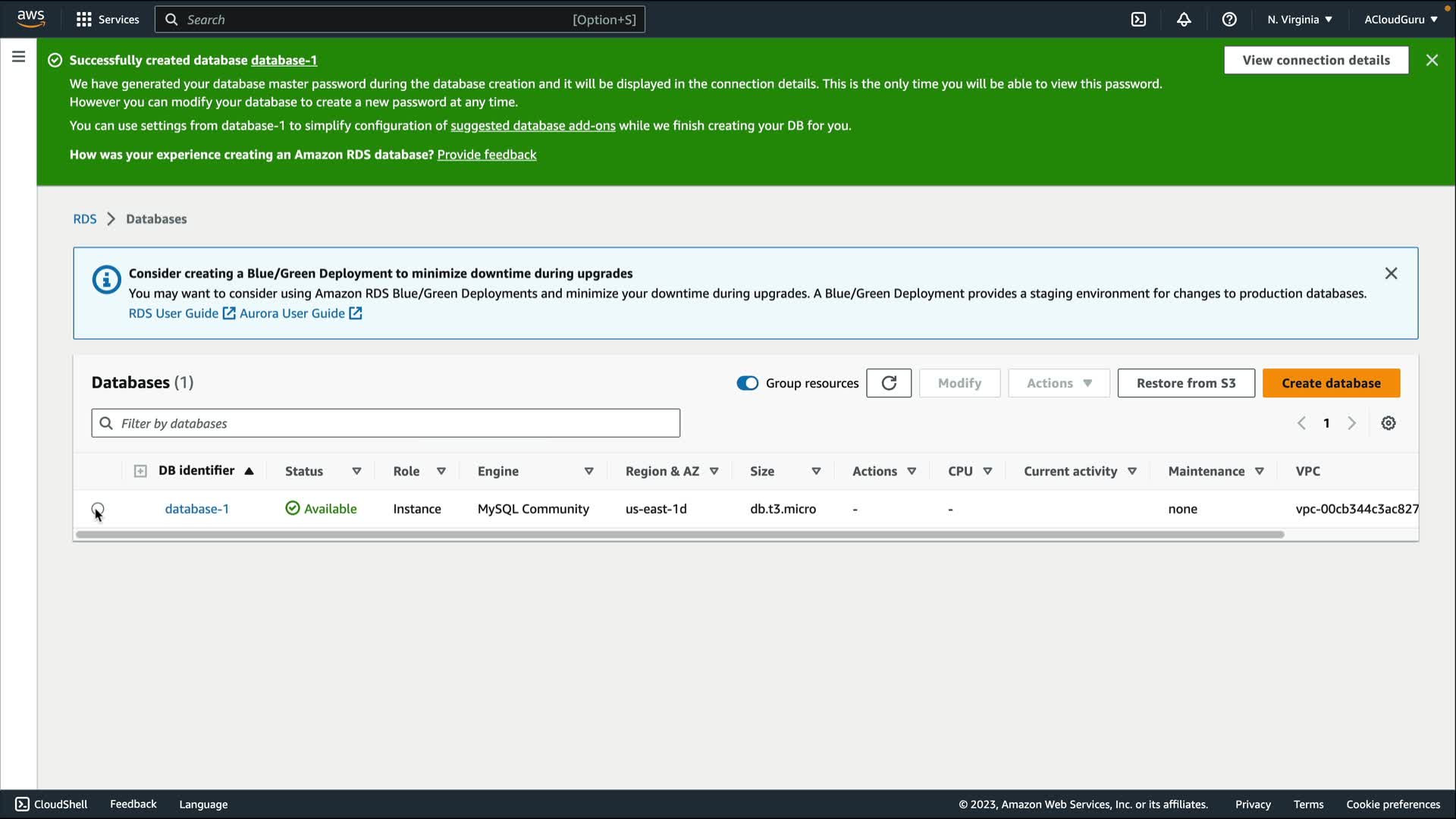
Task: Sort by the Status column arrow
Action: 356,471
